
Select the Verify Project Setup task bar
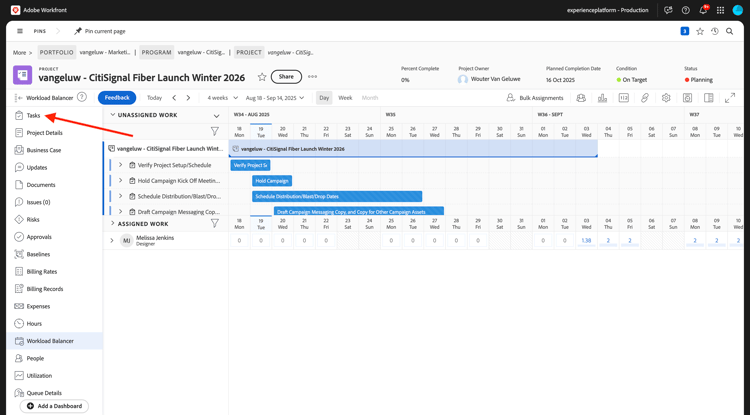250,165
